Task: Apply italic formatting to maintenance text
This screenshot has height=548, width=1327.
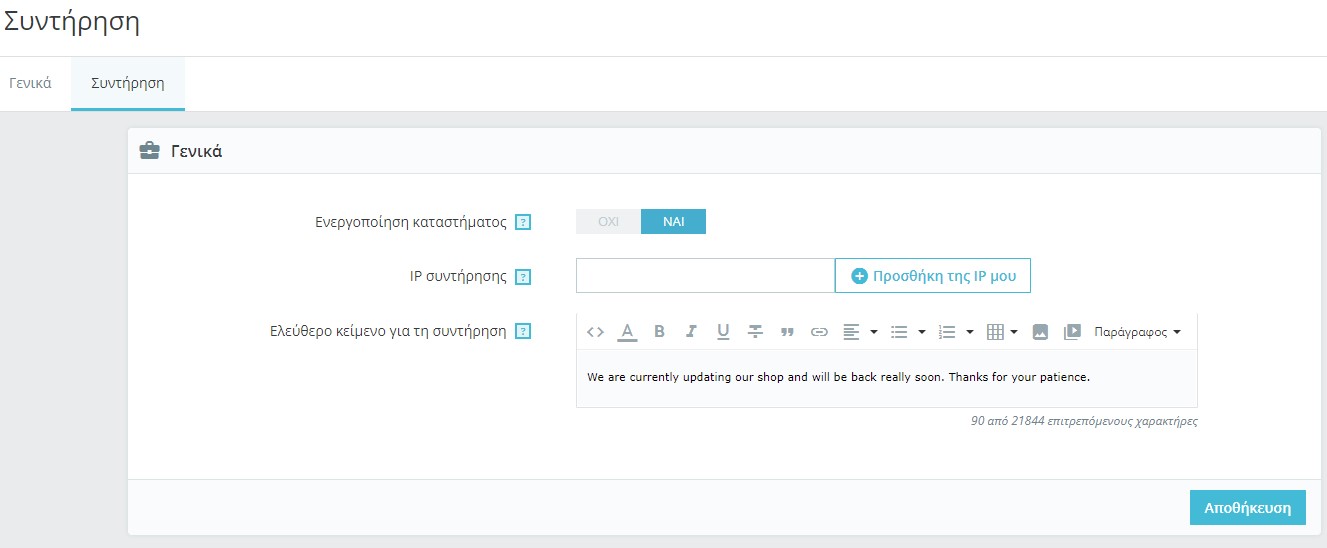Action: [690, 332]
